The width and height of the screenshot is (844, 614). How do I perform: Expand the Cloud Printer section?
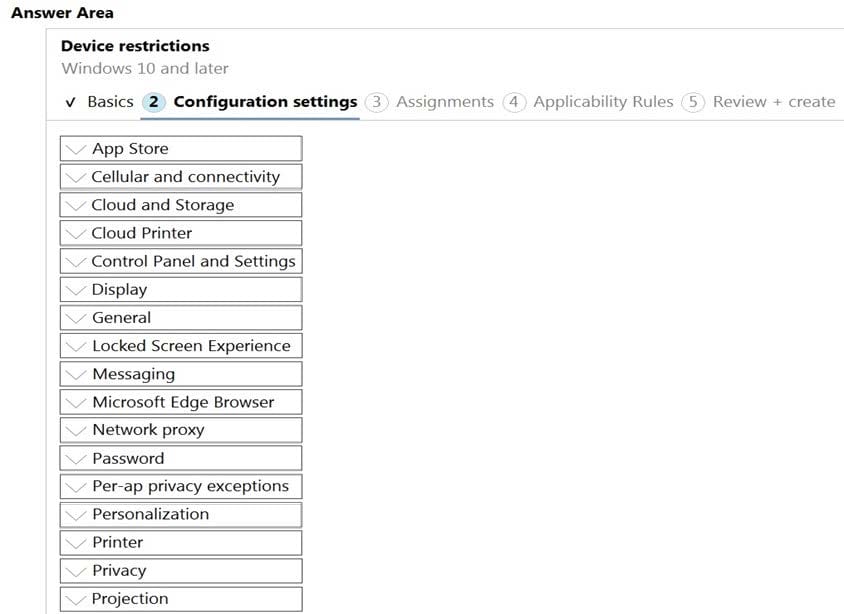pyautogui.click(x=181, y=233)
